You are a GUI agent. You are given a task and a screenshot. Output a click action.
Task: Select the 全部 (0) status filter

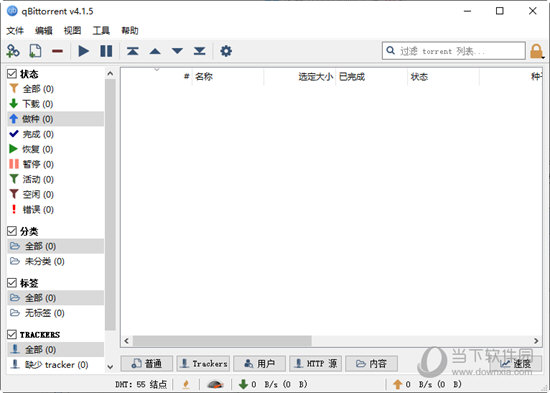click(55, 89)
